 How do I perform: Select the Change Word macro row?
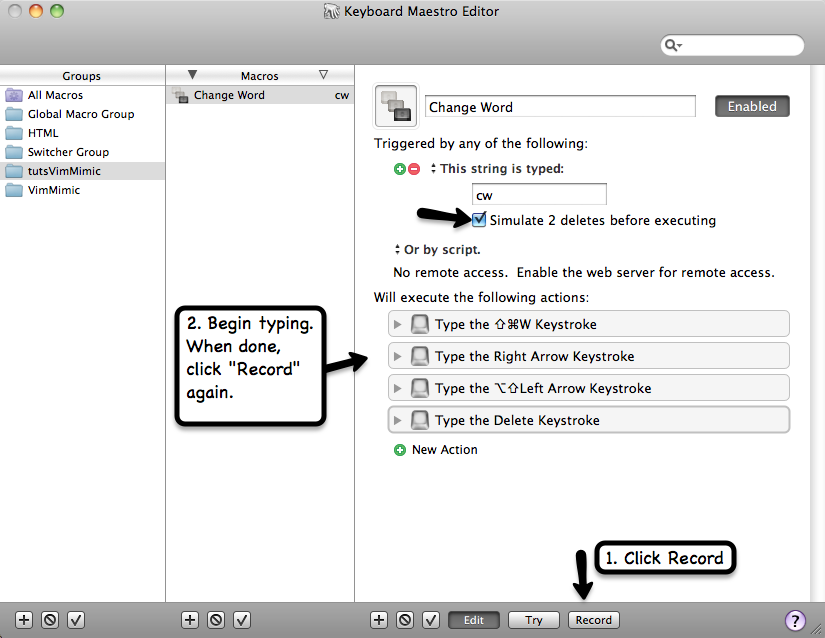(x=260, y=95)
